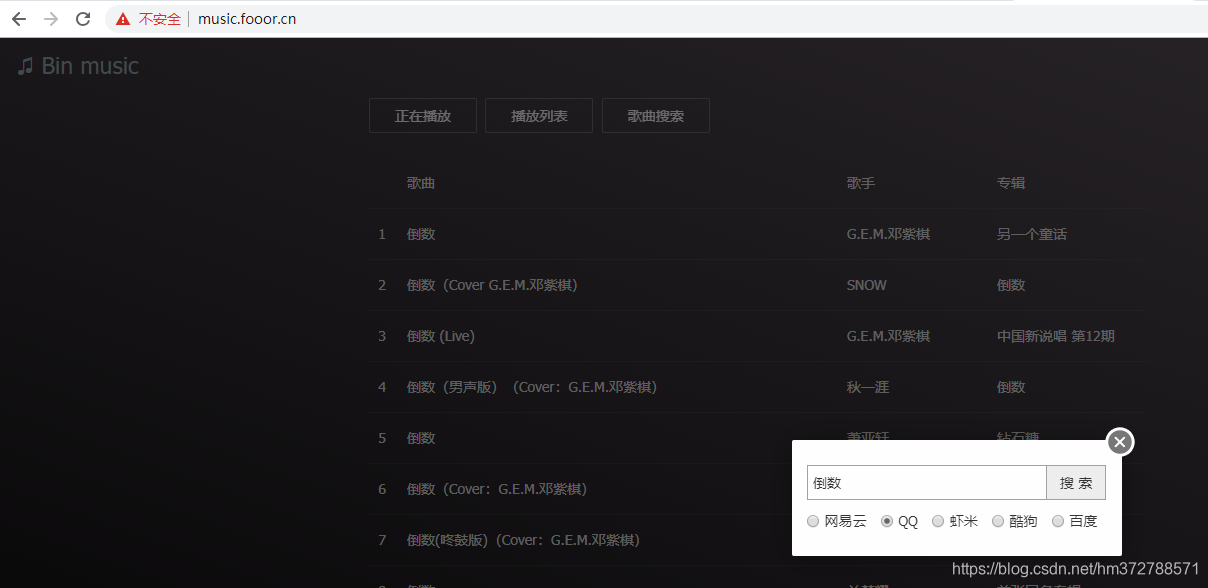
Task: Click song 倒数 (Live)
Action: 441,336
